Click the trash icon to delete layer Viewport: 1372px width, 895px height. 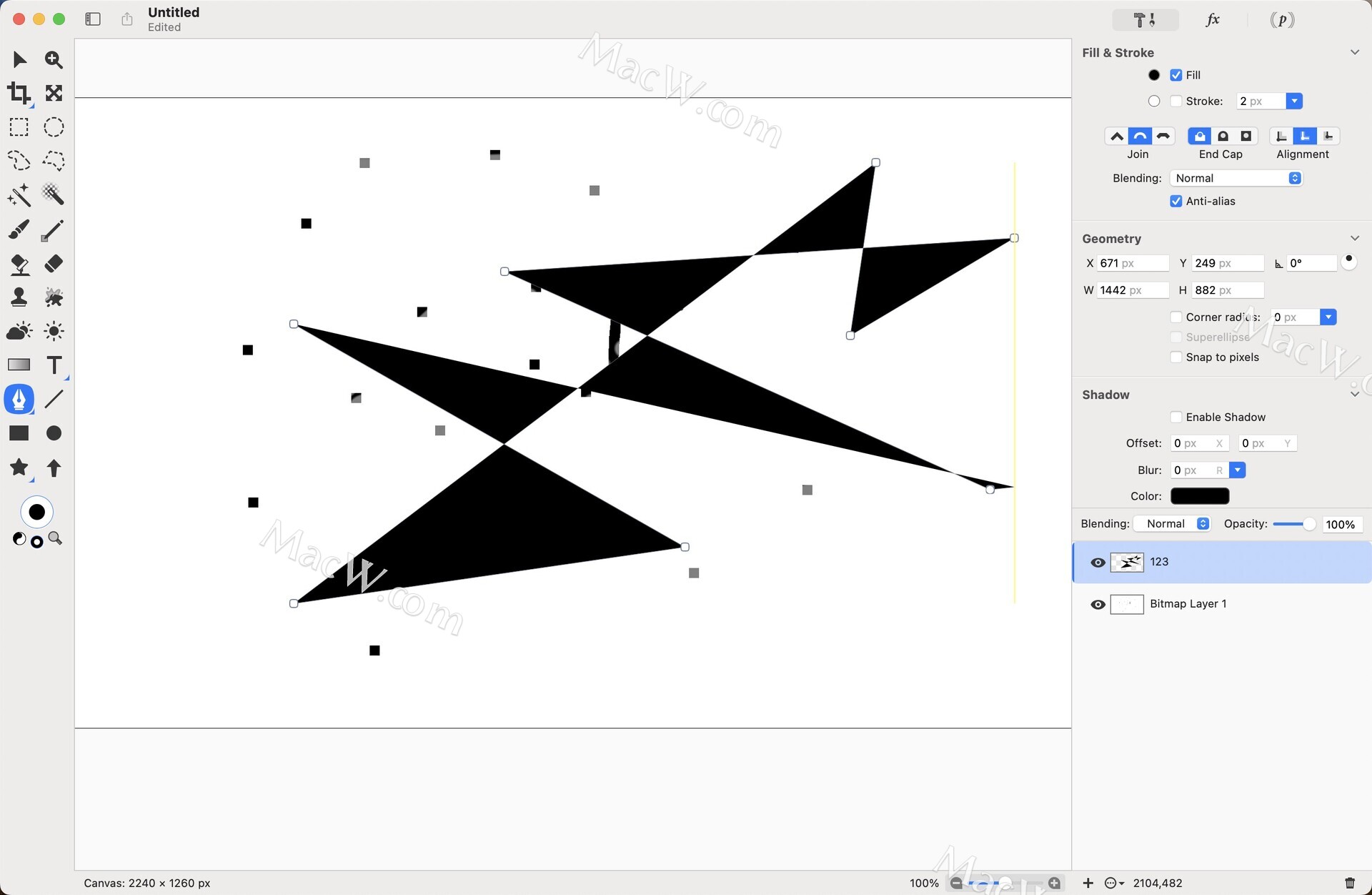(1349, 883)
